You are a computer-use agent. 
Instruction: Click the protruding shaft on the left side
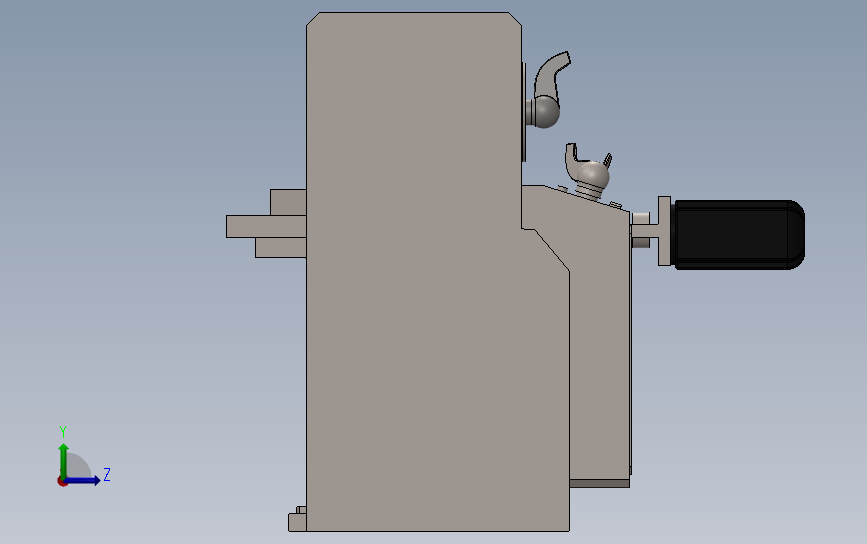[266, 227]
